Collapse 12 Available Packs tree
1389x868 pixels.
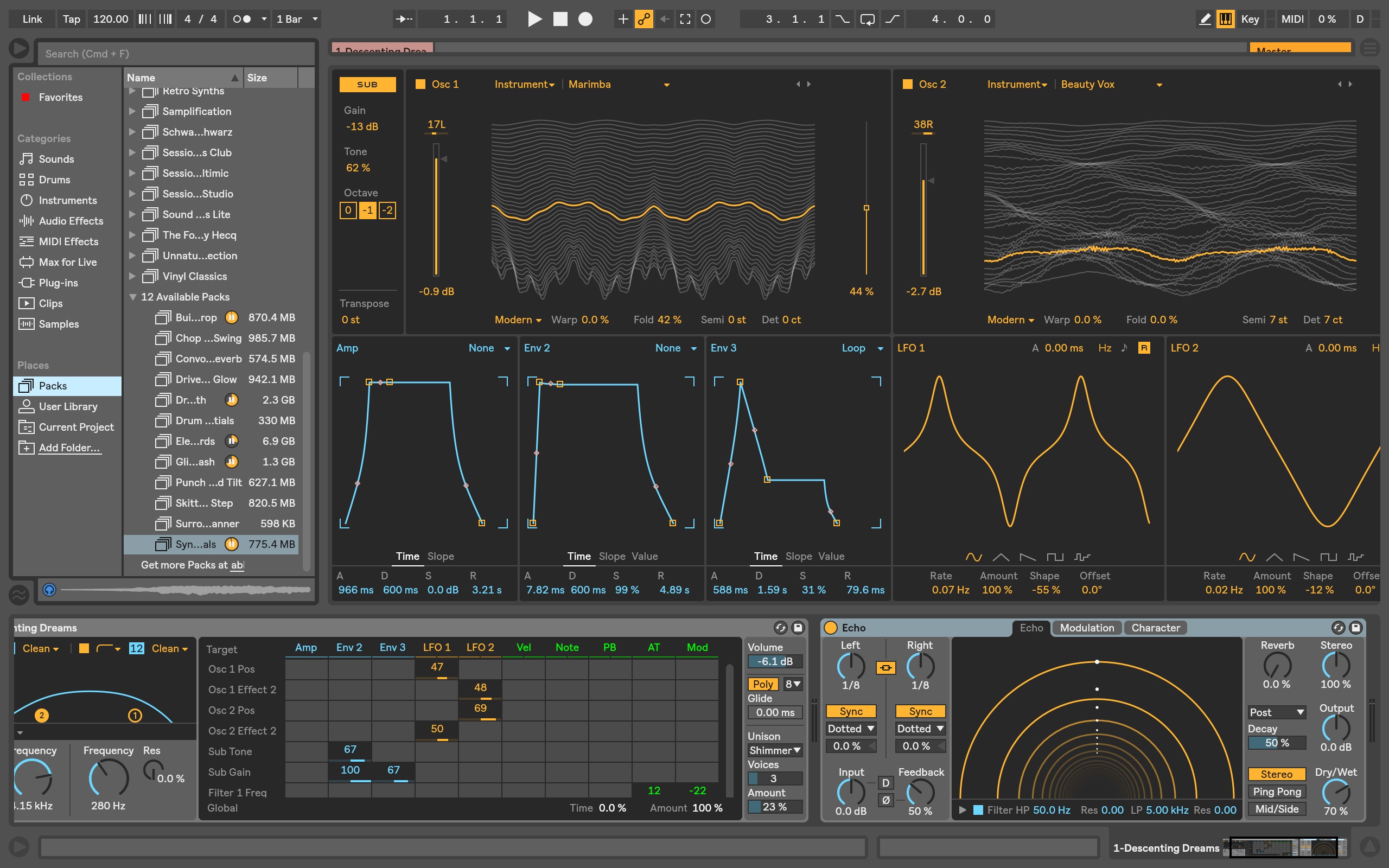(132, 297)
